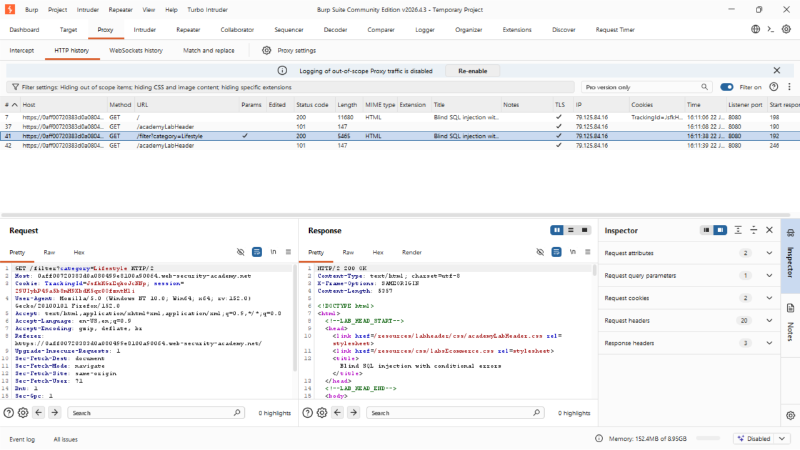Select stacked horizontal layout icon
Screen dimensions: 800x450
coord(571,230)
